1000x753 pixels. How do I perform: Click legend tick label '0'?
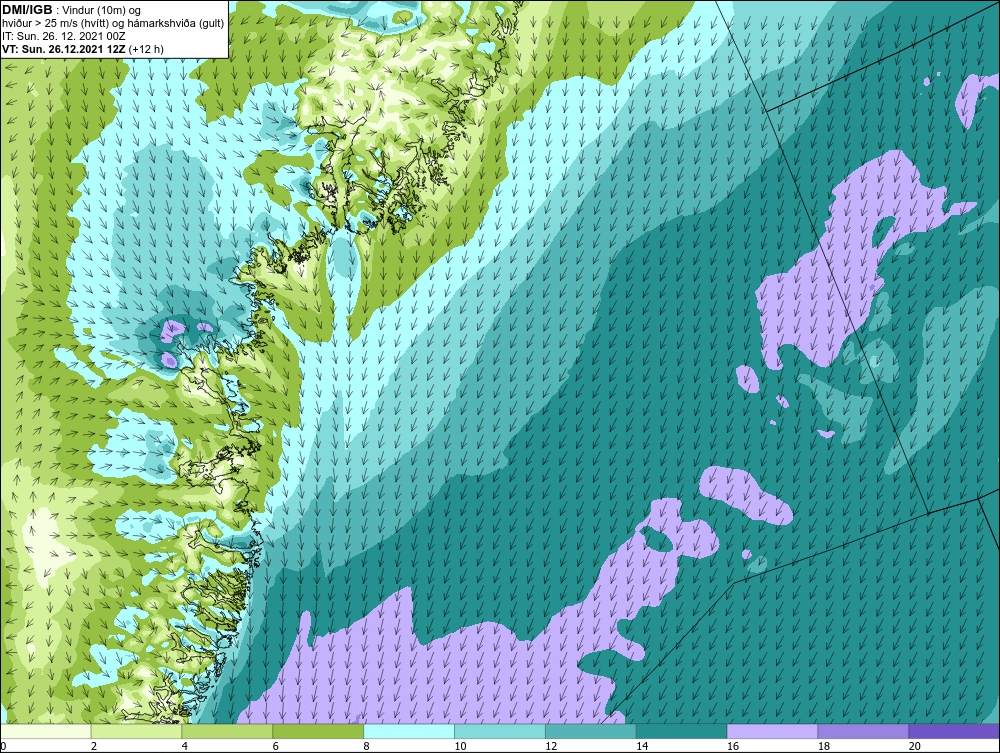(3, 746)
